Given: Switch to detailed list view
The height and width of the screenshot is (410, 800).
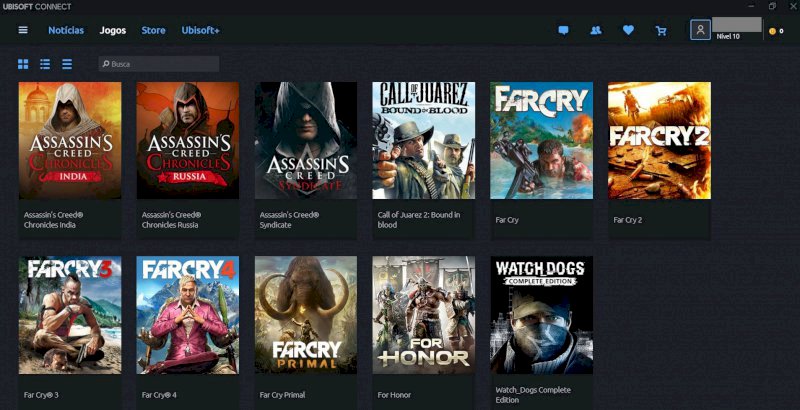Looking at the screenshot, I should point(45,64).
